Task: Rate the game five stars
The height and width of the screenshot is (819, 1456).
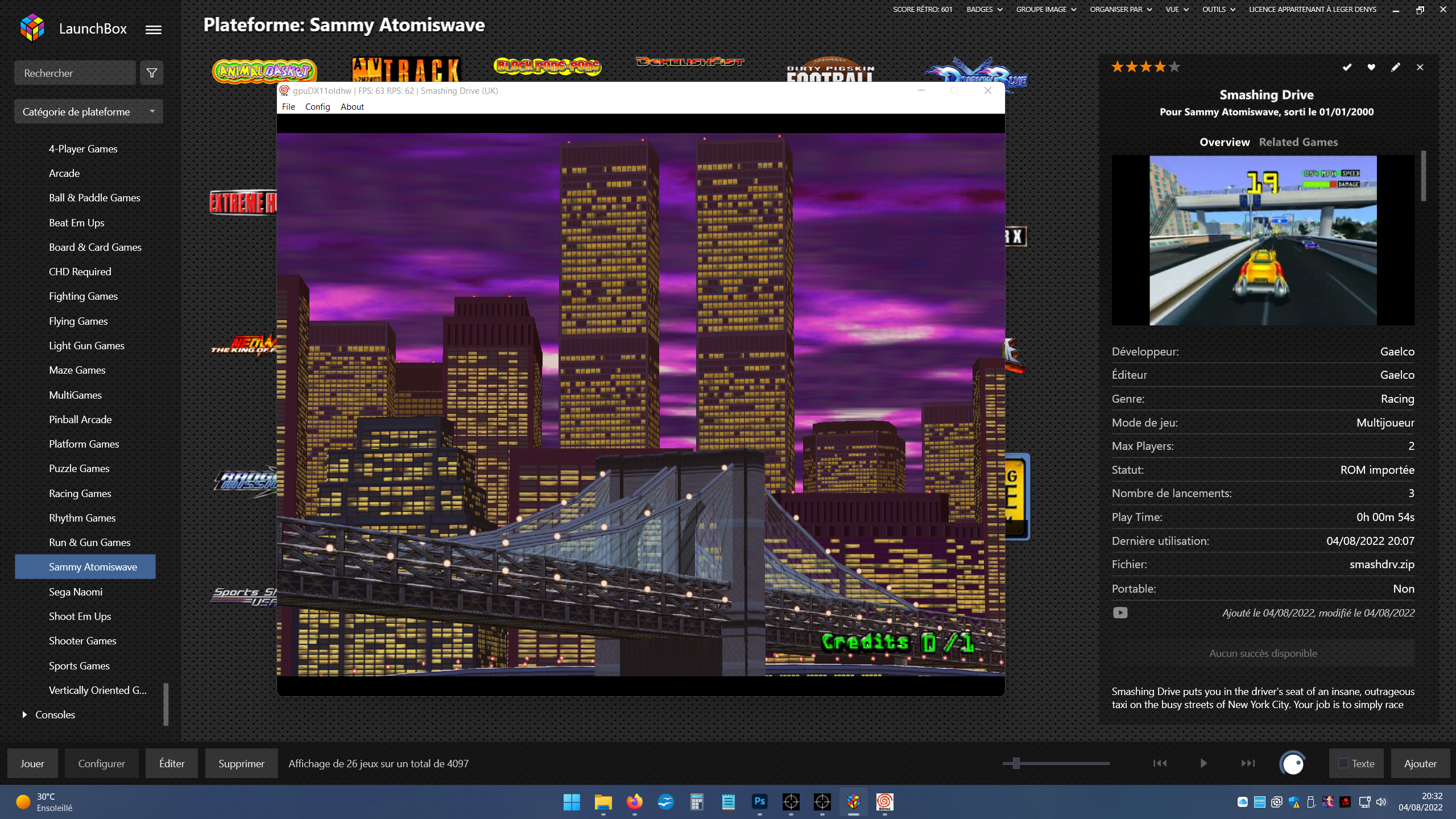Action: pyautogui.click(x=1174, y=67)
